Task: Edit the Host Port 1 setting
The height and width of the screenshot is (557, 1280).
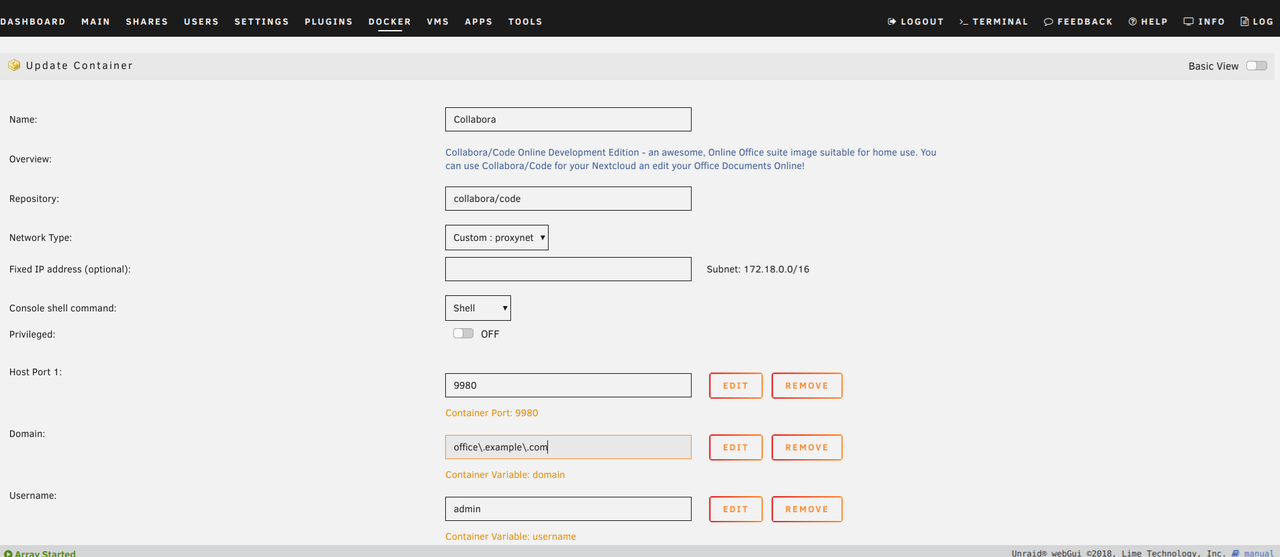Action: tap(736, 385)
